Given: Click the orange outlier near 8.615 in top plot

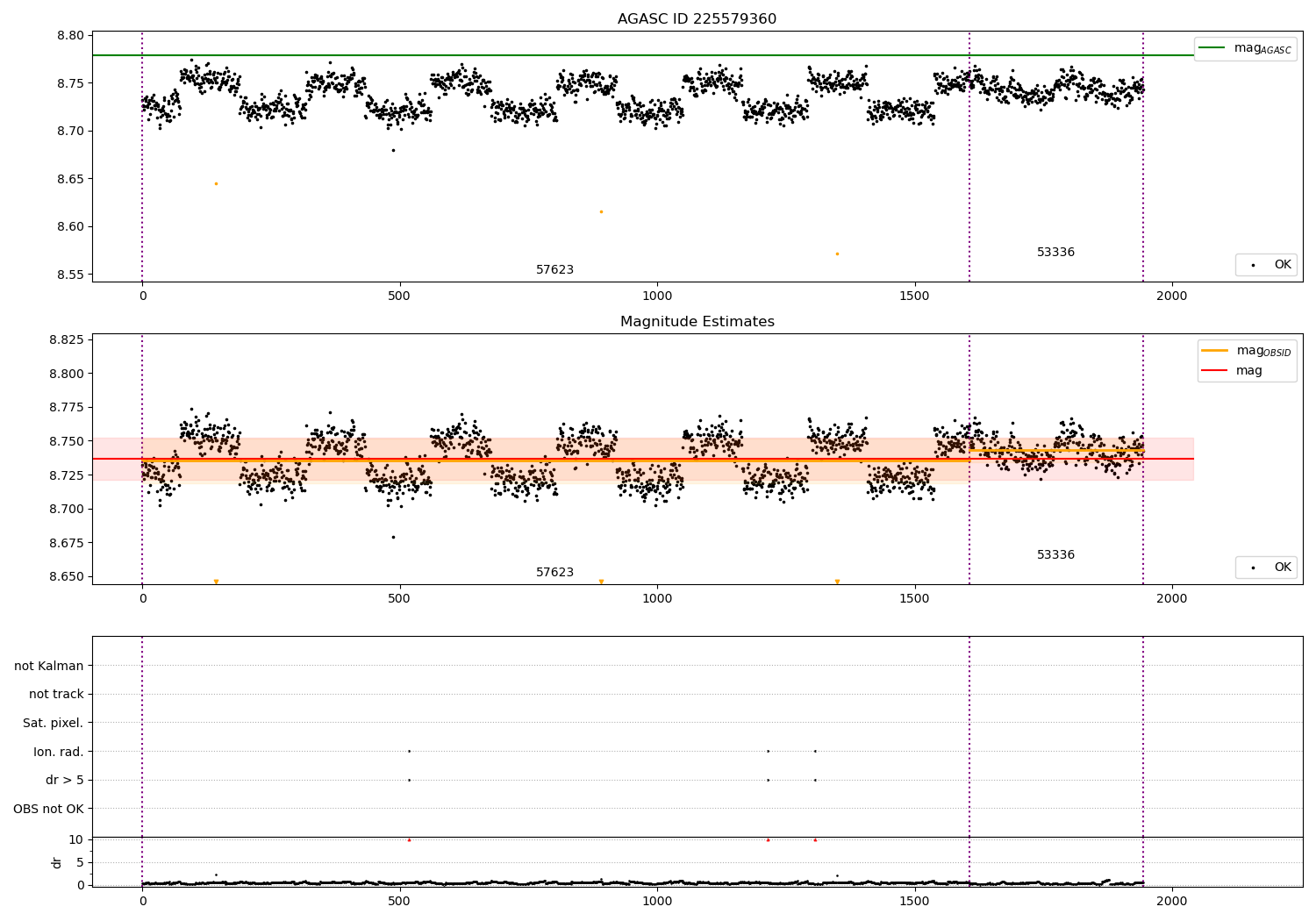Looking at the screenshot, I should tap(601, 211).
